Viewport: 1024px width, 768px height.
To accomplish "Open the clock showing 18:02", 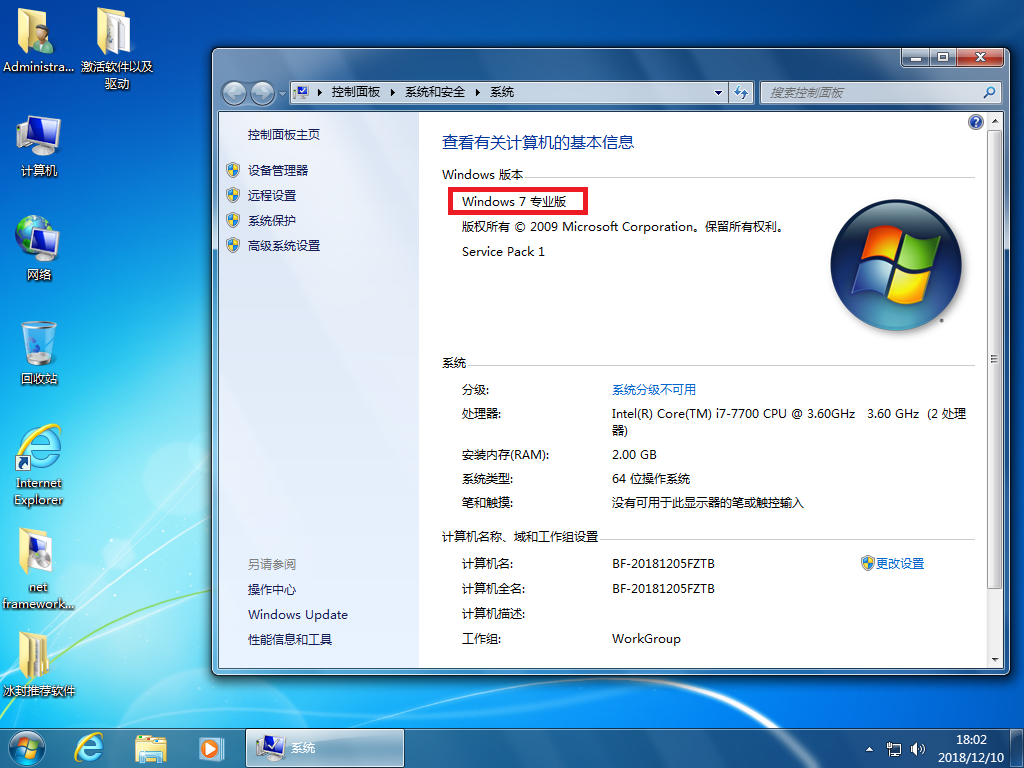I will point(971,748).
